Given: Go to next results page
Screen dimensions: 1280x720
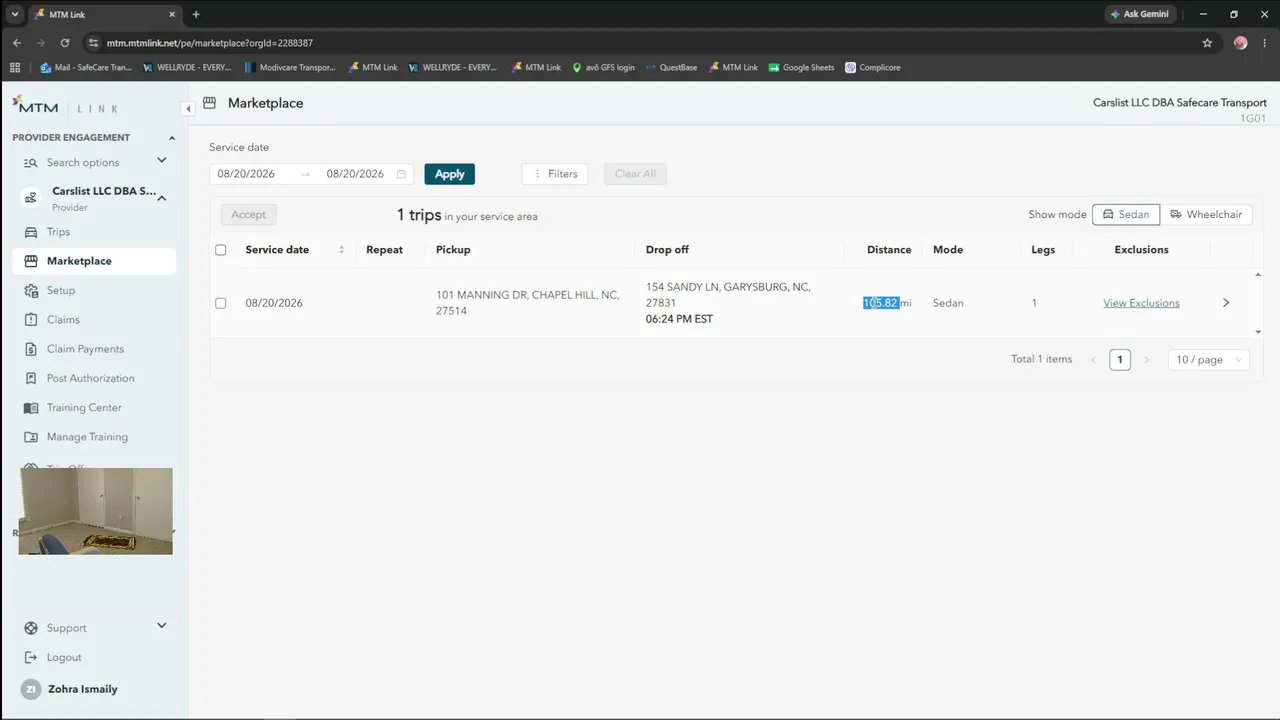Looking at the screenshot, I should click(x=1146, y=360).
